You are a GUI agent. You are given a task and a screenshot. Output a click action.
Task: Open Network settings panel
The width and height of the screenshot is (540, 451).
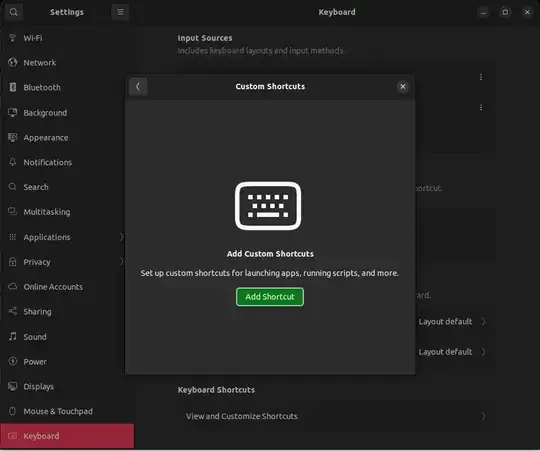tap(67, 63)
